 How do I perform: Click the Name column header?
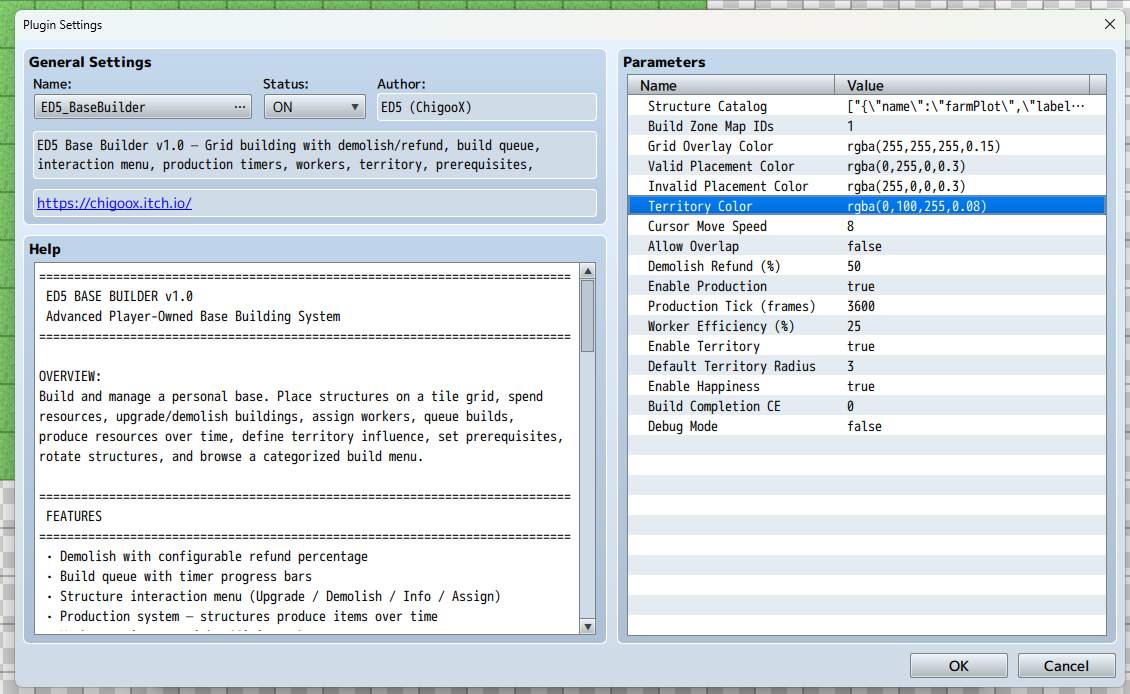pyautogui.click(x=731, y=85)
